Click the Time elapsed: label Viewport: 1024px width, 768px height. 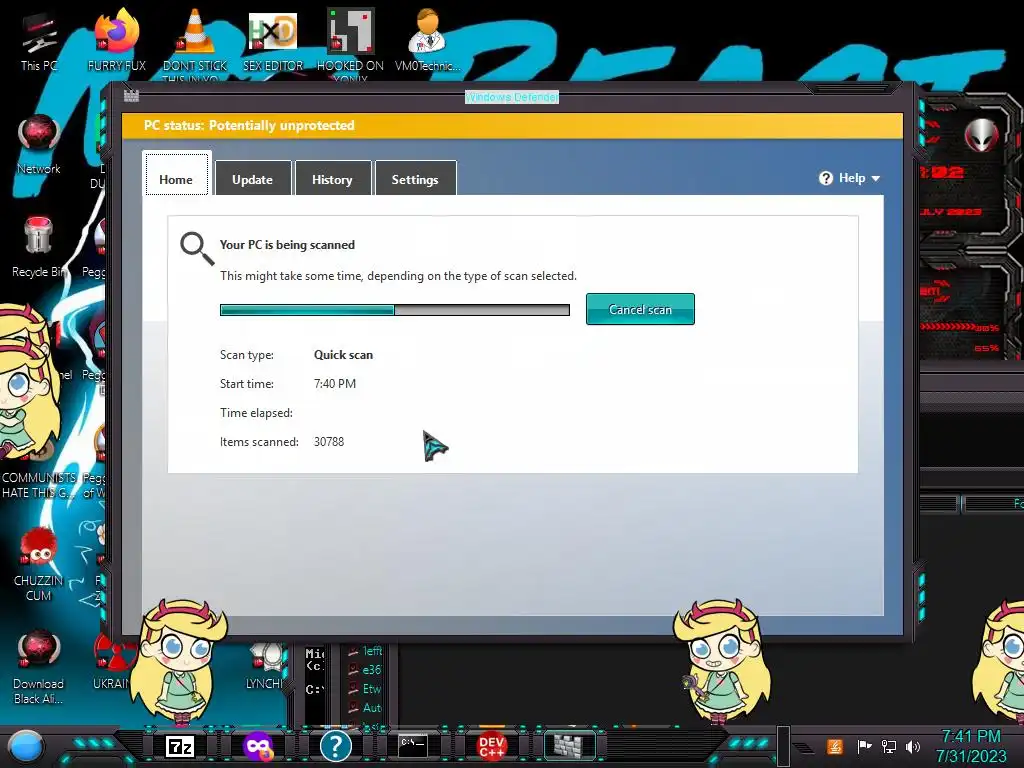256,413
